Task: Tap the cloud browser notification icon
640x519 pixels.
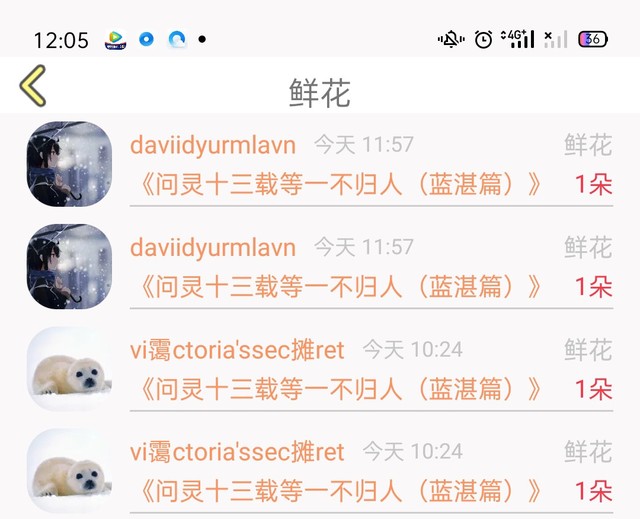Action: 177,40
